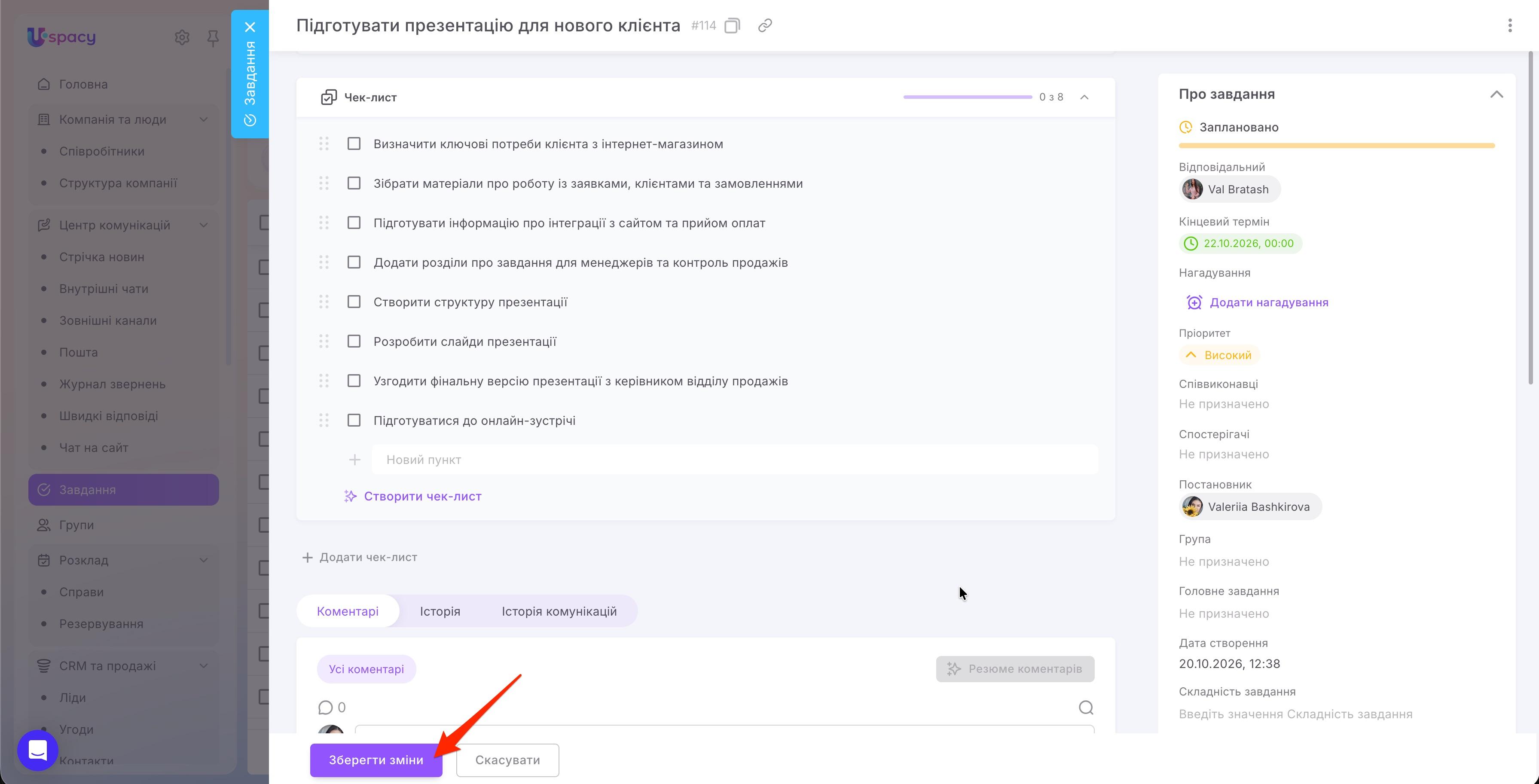Select the Коментарі tab
This screenshot has width=1539, height=784.
point(348,611)
